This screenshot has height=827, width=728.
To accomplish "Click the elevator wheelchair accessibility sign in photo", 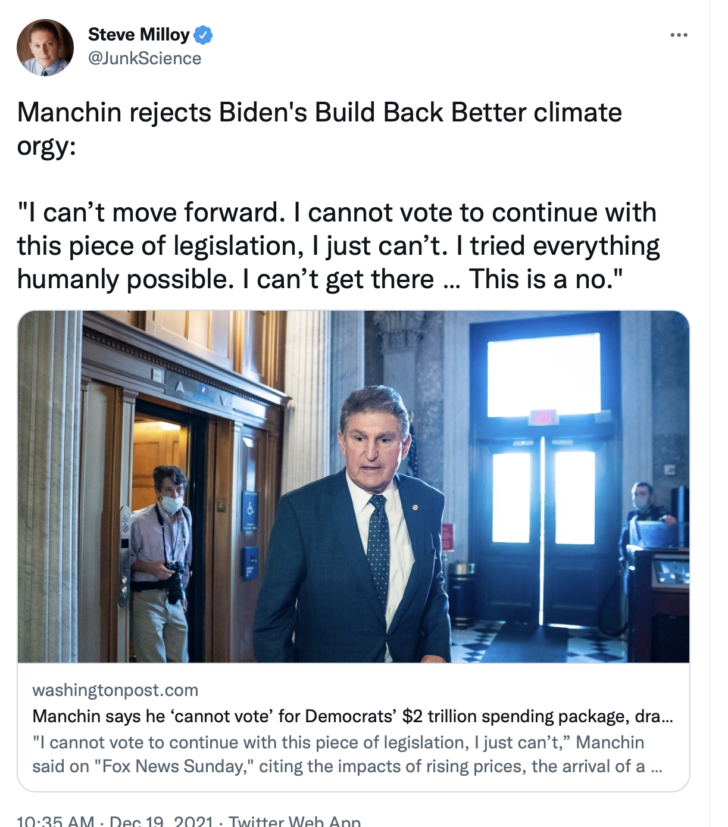I will tap(250, 511).
